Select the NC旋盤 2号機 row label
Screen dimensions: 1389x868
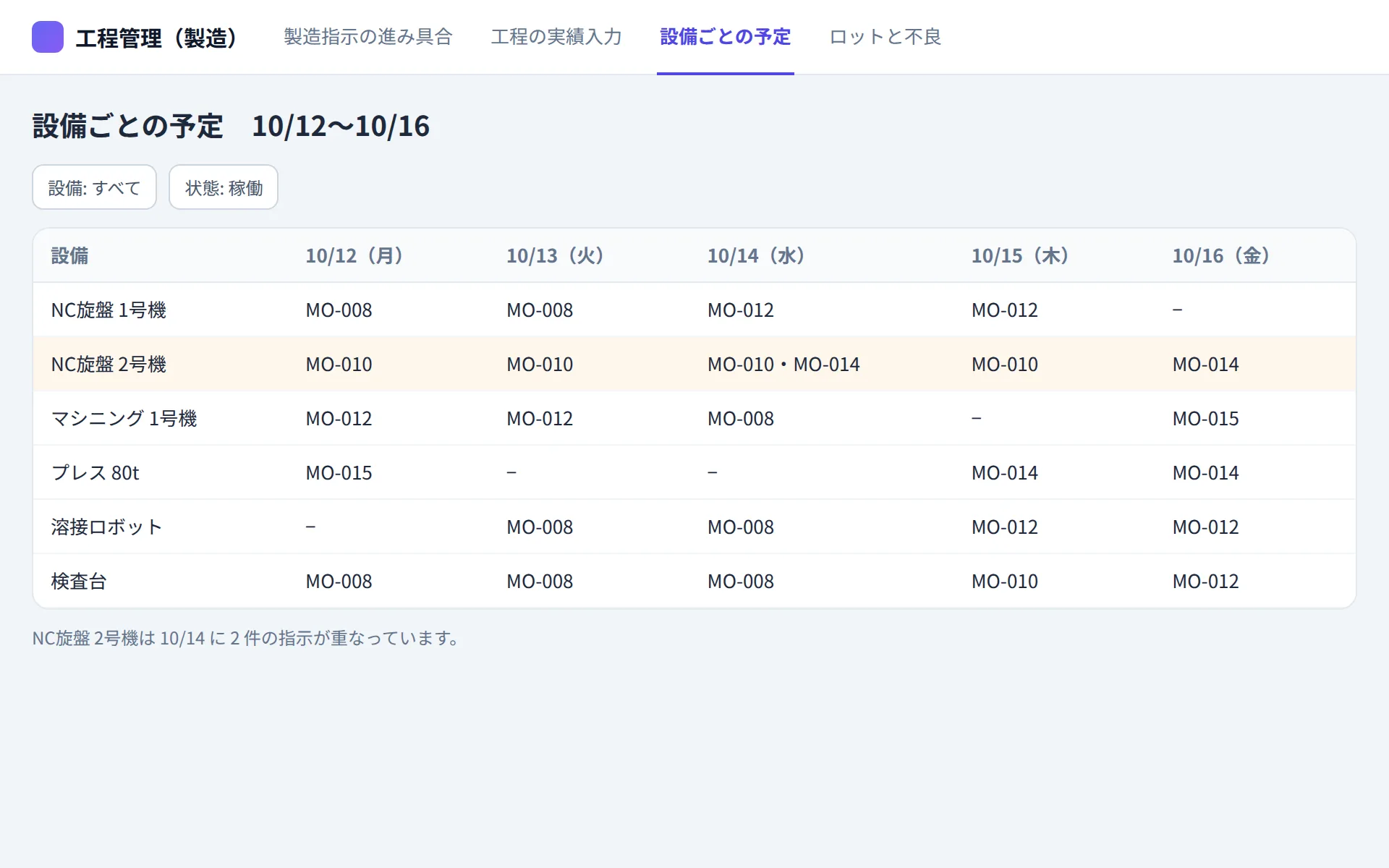[x=109, y=364]
